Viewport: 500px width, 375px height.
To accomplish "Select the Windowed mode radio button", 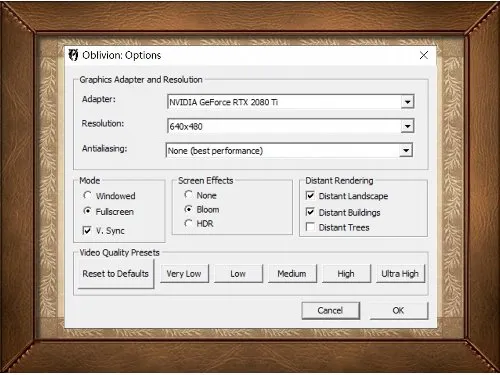I will (87, 196).
